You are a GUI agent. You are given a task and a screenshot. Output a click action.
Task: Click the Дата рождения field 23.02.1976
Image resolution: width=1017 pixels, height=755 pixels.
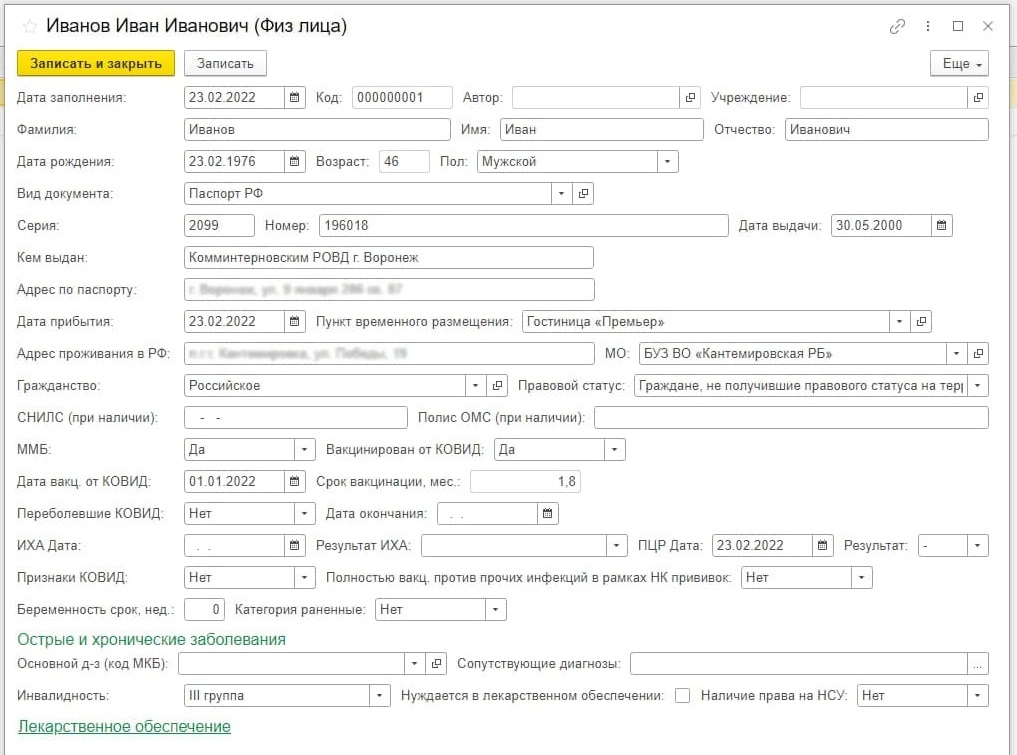pos(234,162)
